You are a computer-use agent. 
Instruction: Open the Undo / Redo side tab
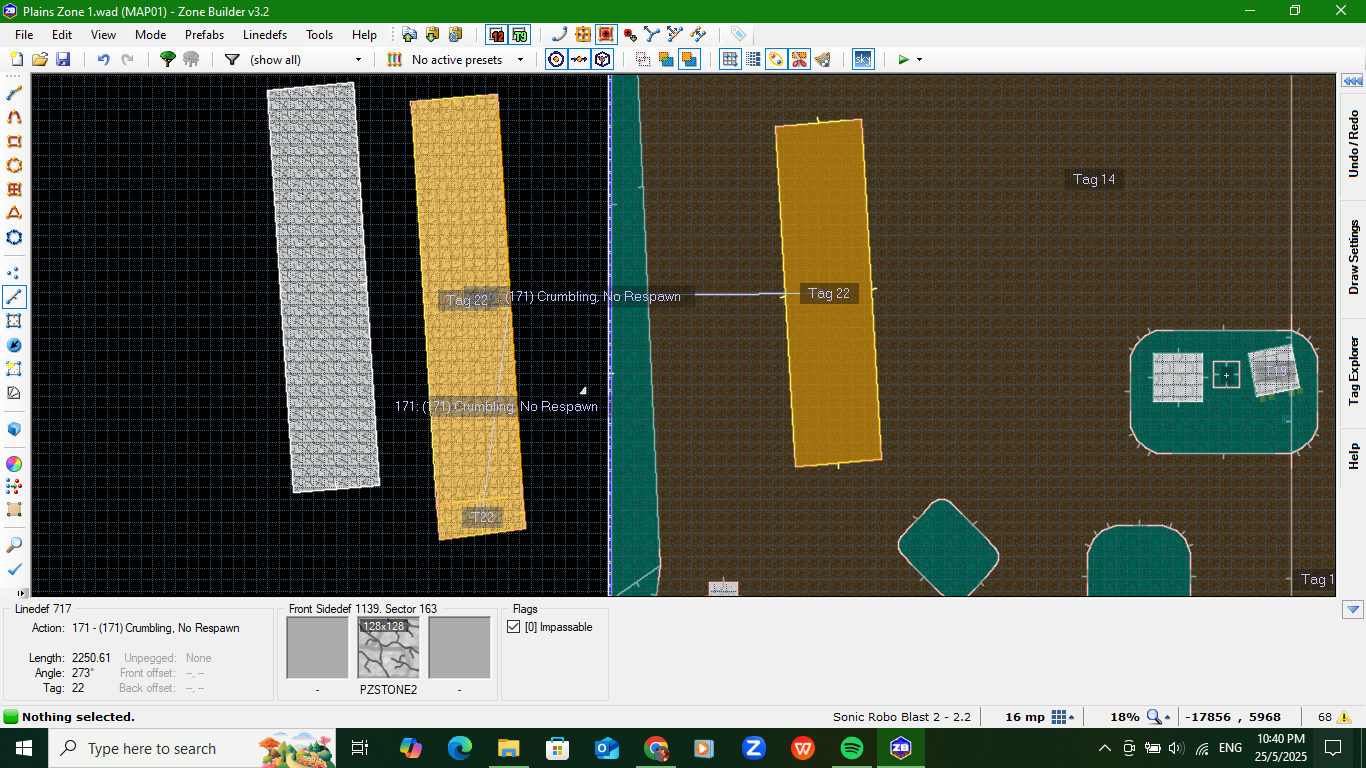(1353, 144)
